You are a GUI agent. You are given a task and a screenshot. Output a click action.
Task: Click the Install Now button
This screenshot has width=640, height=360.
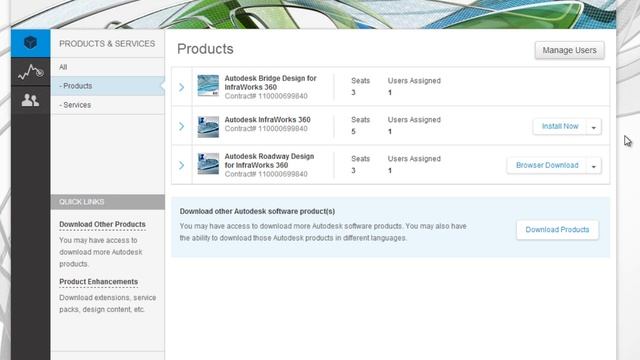click(560, 127)
